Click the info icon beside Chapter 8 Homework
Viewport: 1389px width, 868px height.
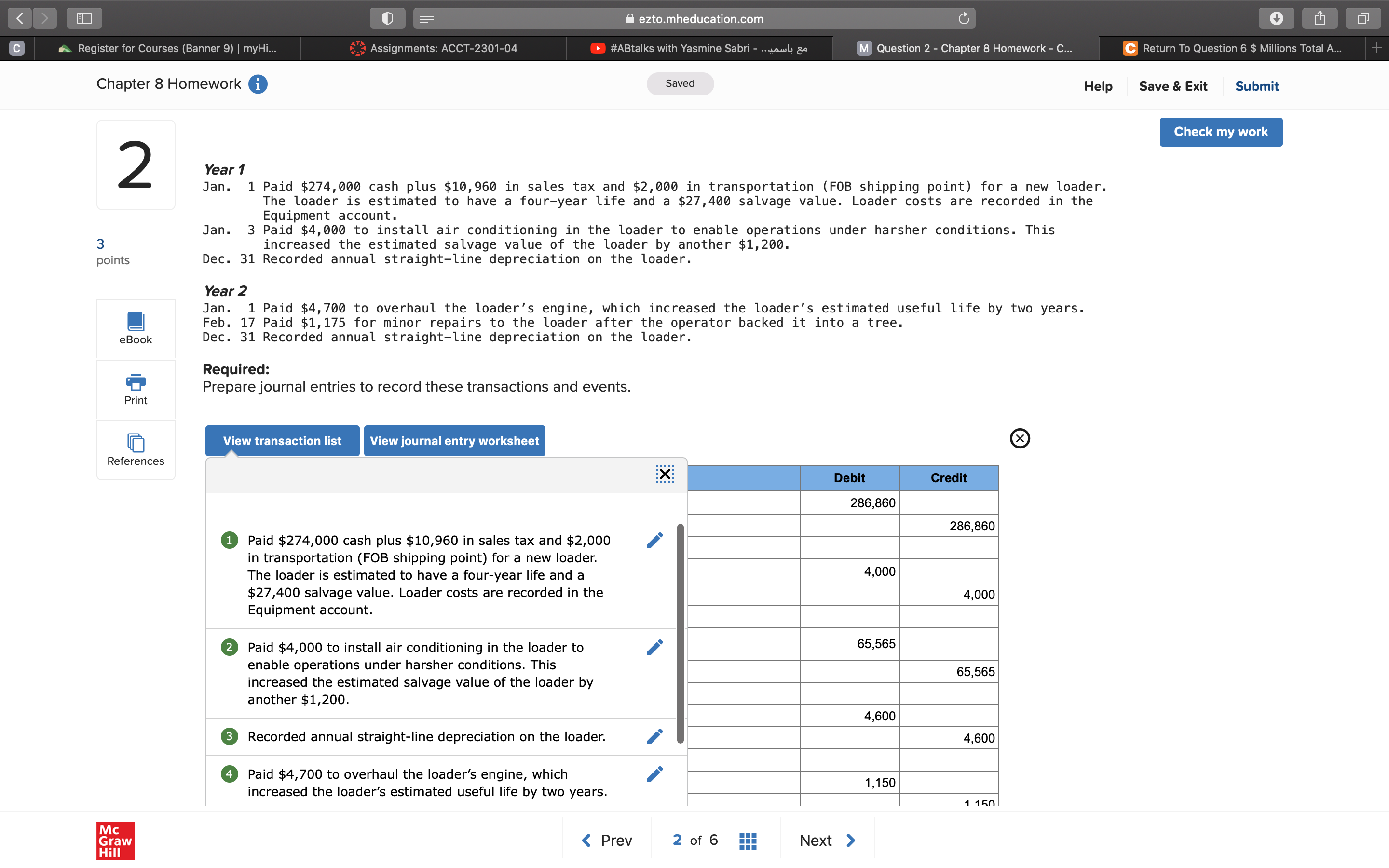pyautogui.click(x=258, y=84)
